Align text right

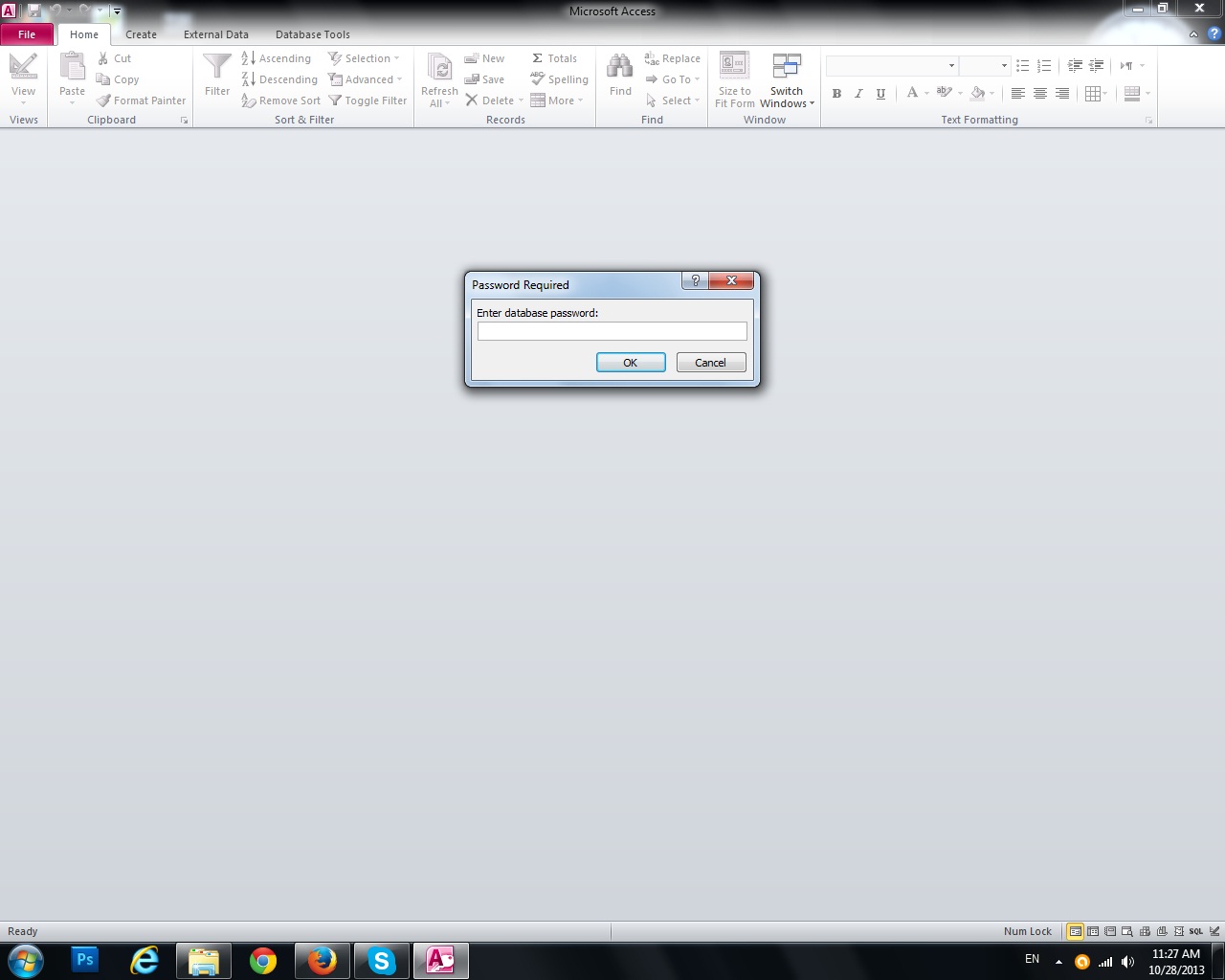(1062, 93)
